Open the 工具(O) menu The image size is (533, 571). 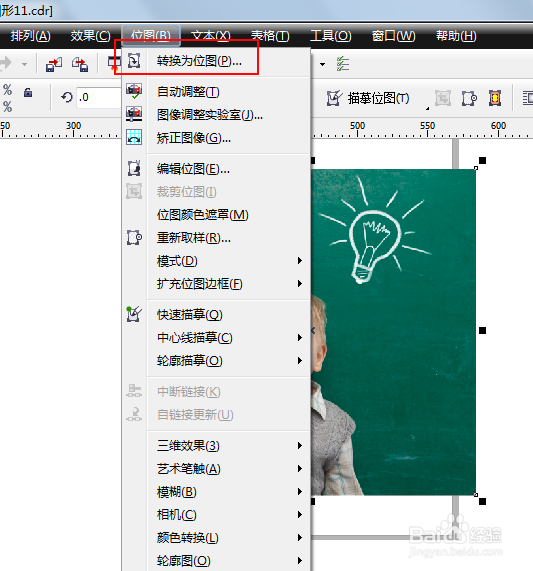click(x=331, y=36)
